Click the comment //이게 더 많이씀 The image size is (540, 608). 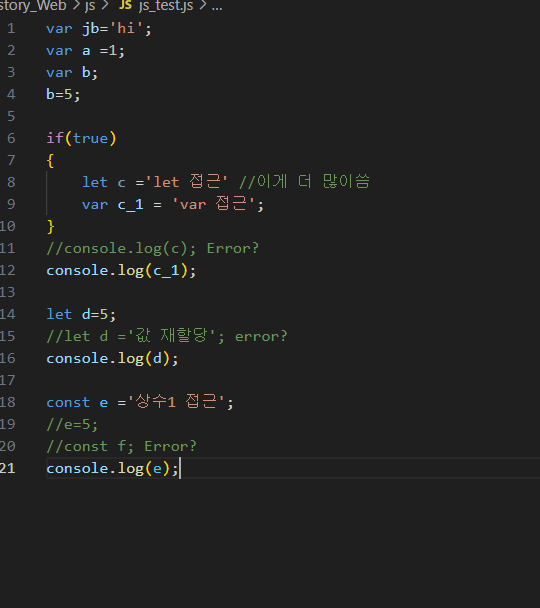[304, 181]
